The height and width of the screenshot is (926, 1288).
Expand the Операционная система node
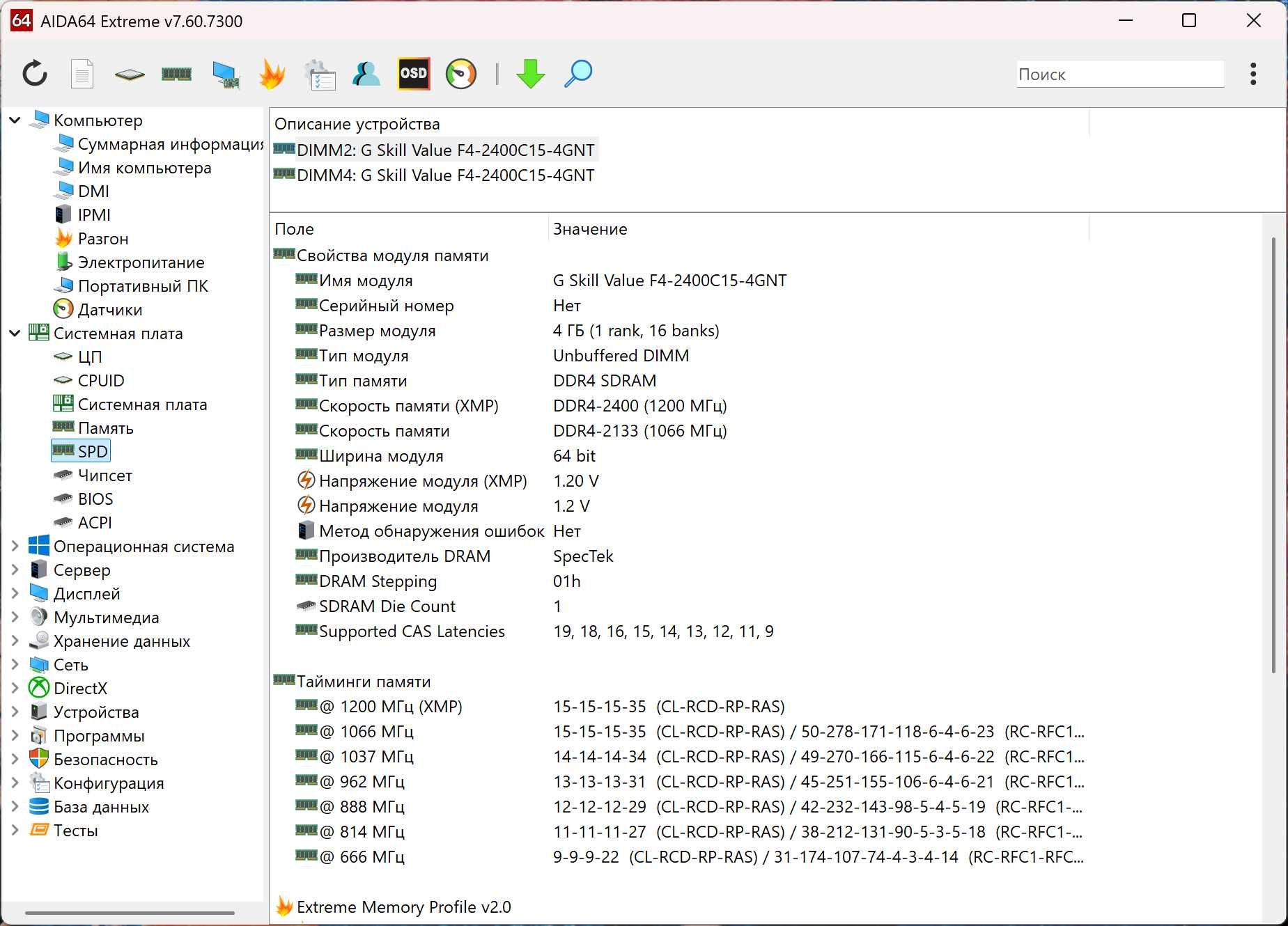tap(15, 547)
